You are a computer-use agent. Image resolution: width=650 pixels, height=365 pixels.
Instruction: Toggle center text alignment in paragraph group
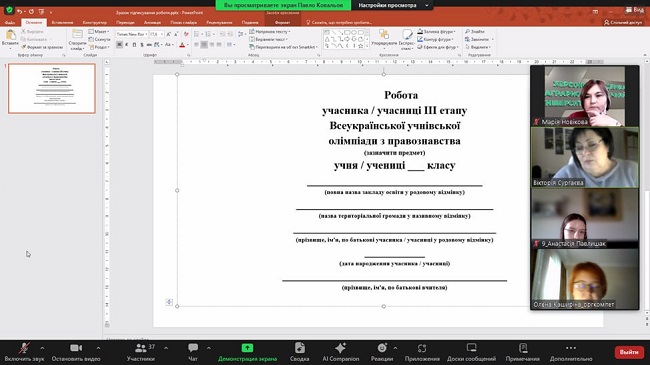point(204,44)
